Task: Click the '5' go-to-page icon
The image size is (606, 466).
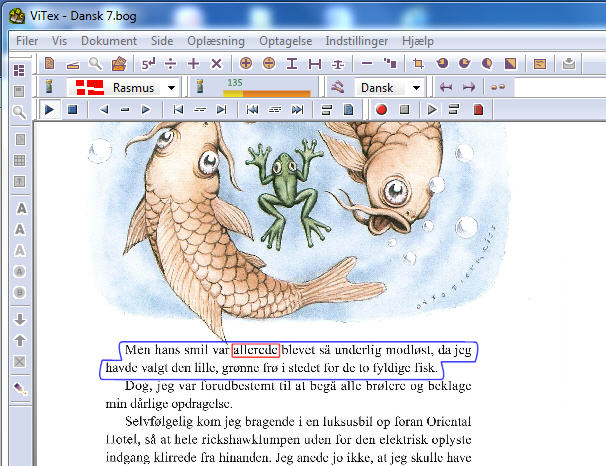Action: tap(148, 64)
